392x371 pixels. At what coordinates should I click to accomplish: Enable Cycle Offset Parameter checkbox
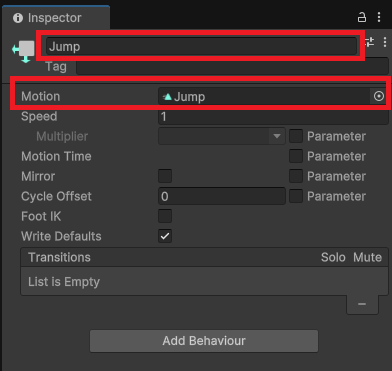(x=296, y=196)
